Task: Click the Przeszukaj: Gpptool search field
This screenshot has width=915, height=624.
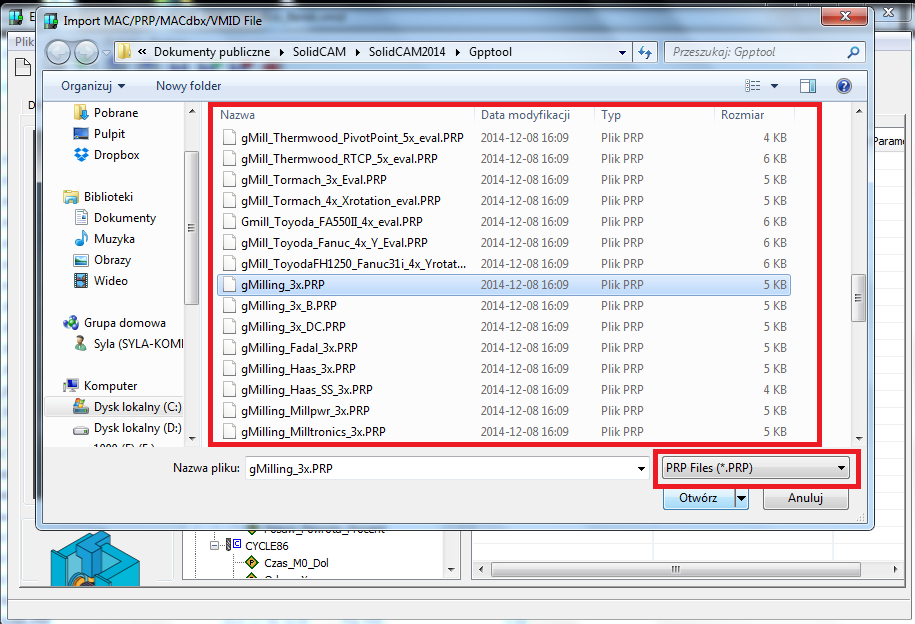Action: click(756, 52)
